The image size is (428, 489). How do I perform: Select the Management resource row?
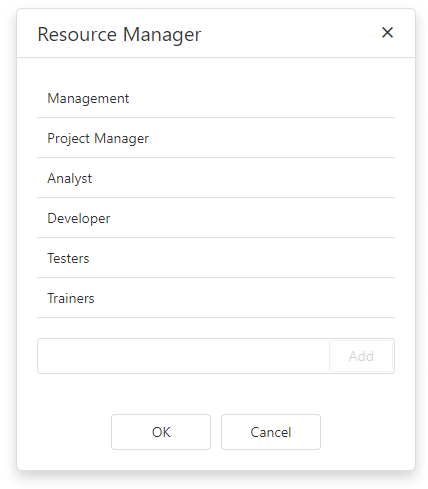216,98
